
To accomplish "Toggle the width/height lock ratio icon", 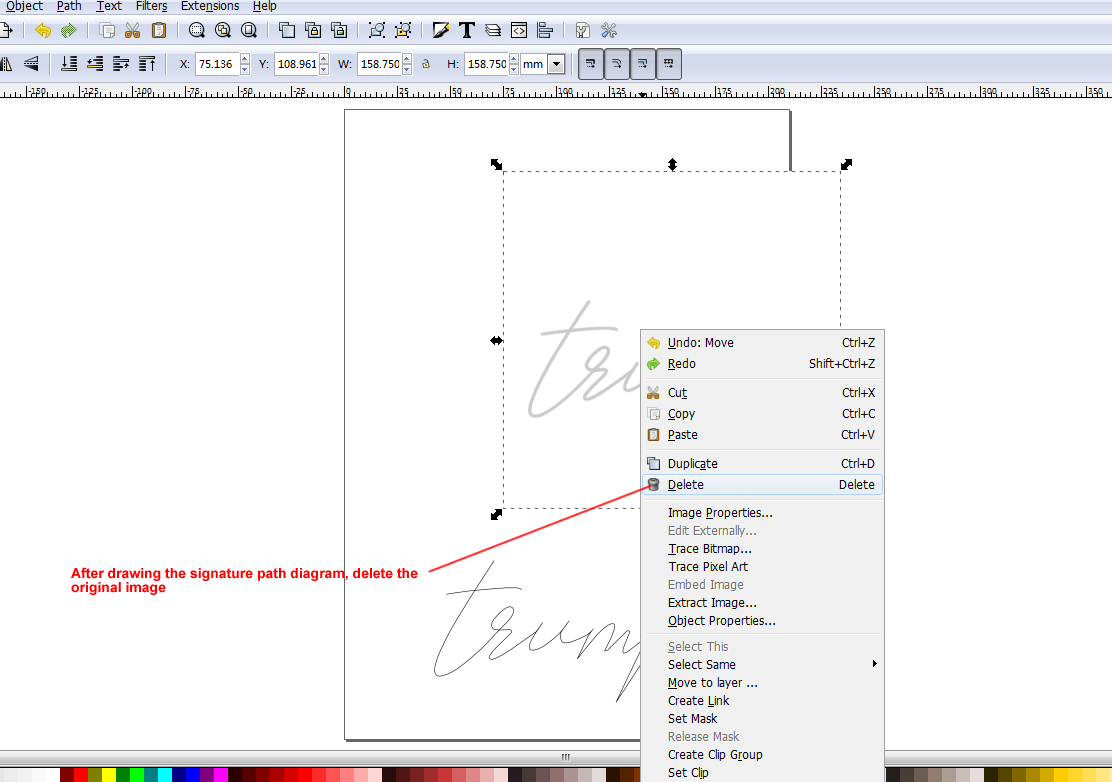I will point(426,64).
